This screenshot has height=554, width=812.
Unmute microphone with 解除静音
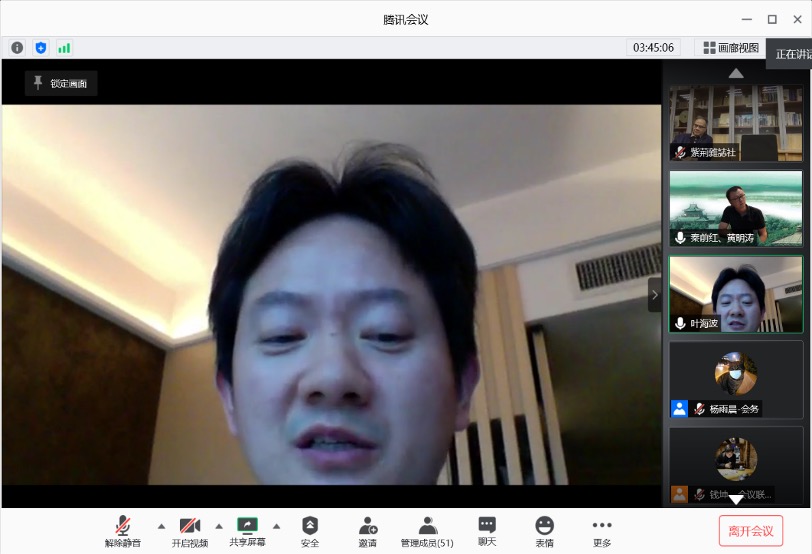123,526
